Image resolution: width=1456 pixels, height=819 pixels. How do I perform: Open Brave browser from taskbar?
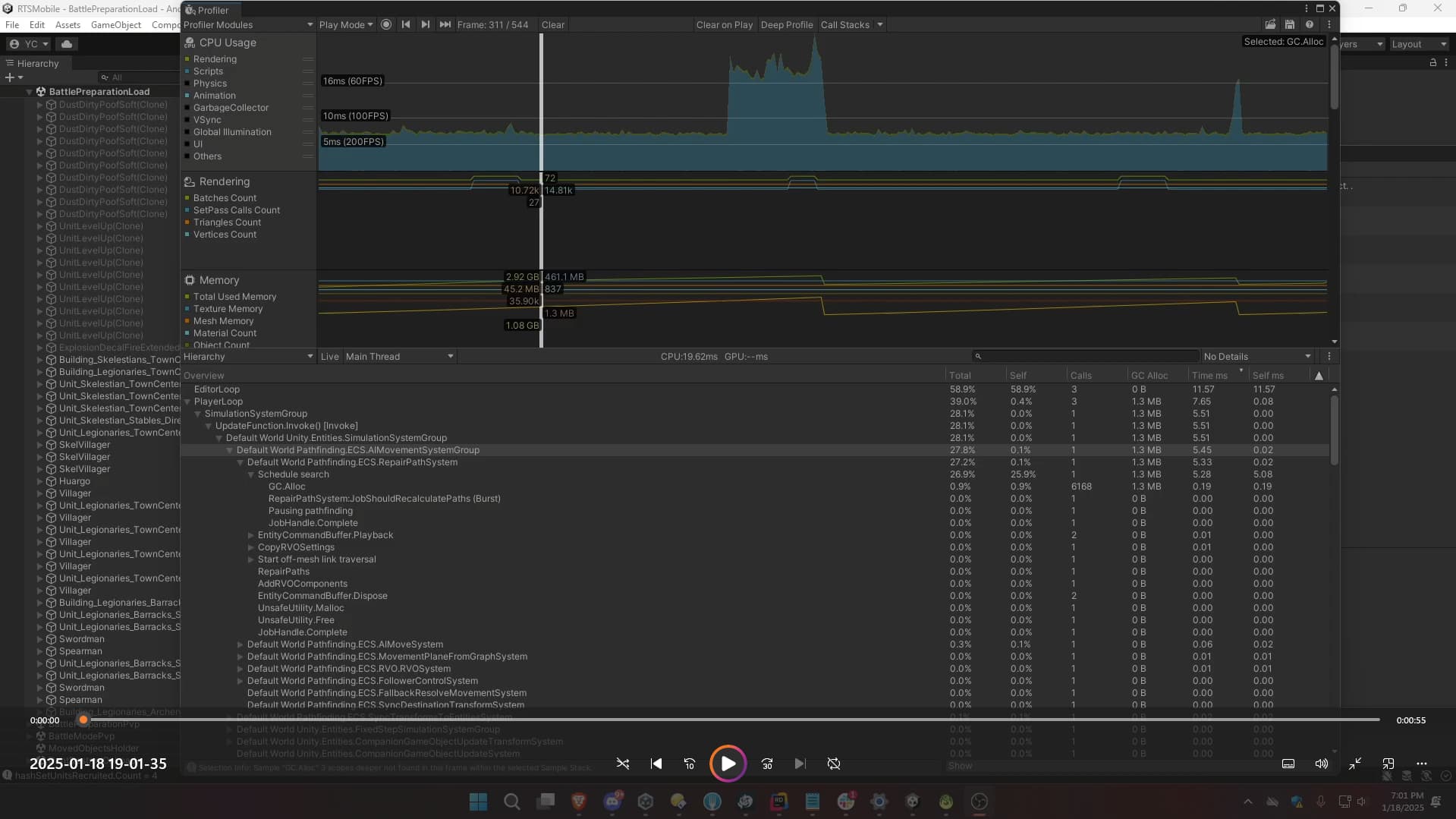pos(579,802)
